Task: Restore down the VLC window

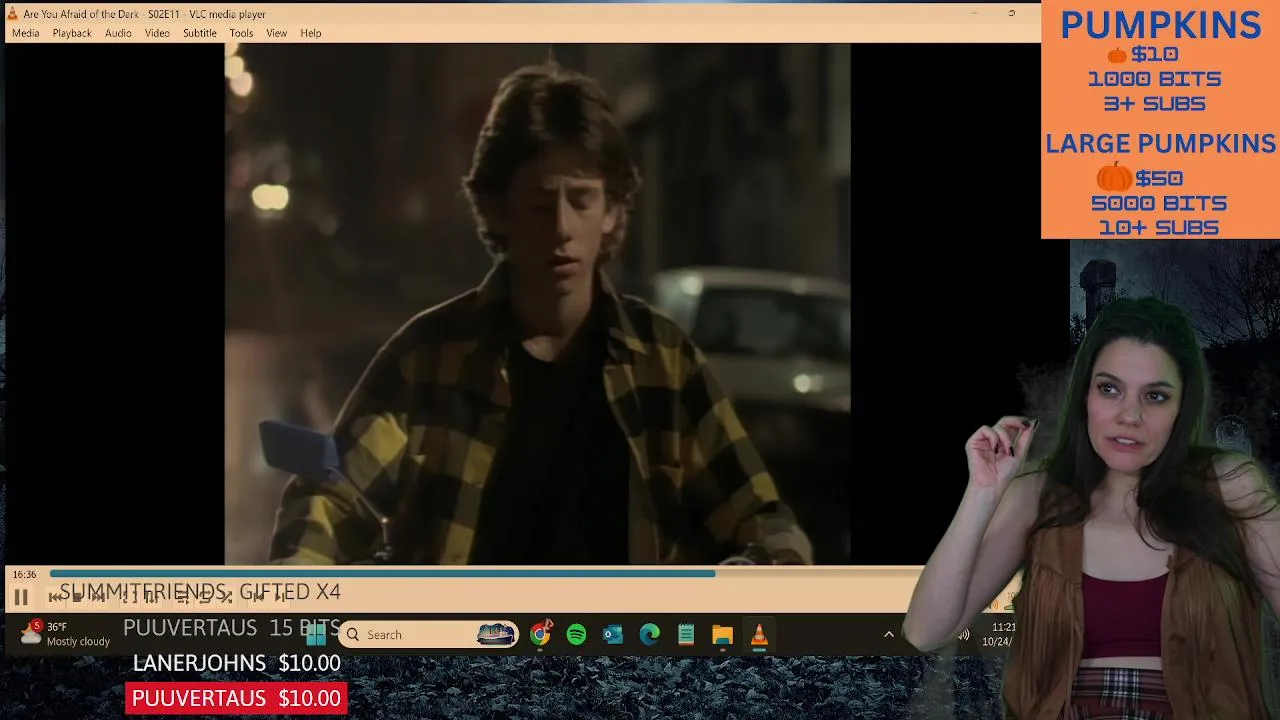Action: pos(1011,14)
